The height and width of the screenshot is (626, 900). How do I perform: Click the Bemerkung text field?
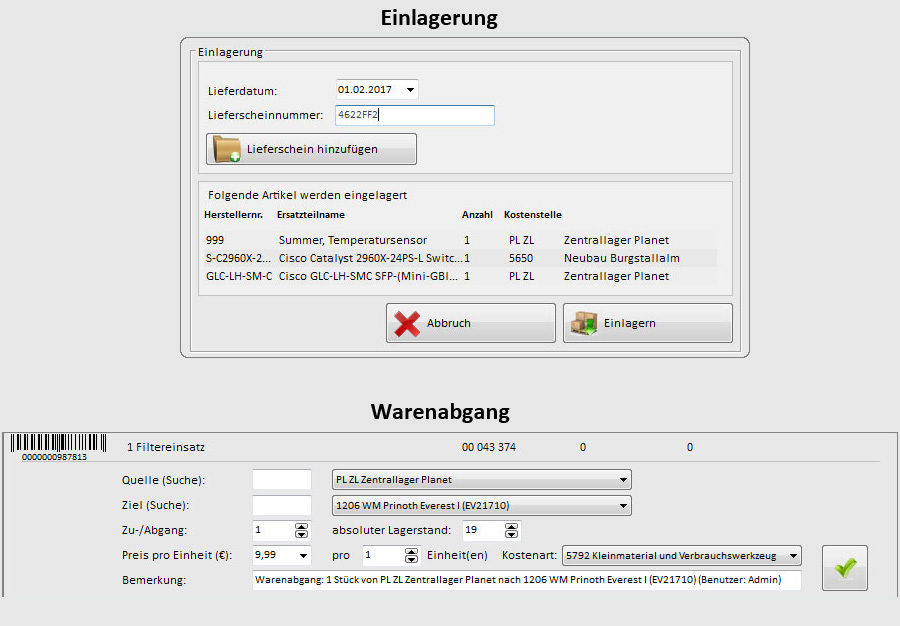[x=526, y=580]
